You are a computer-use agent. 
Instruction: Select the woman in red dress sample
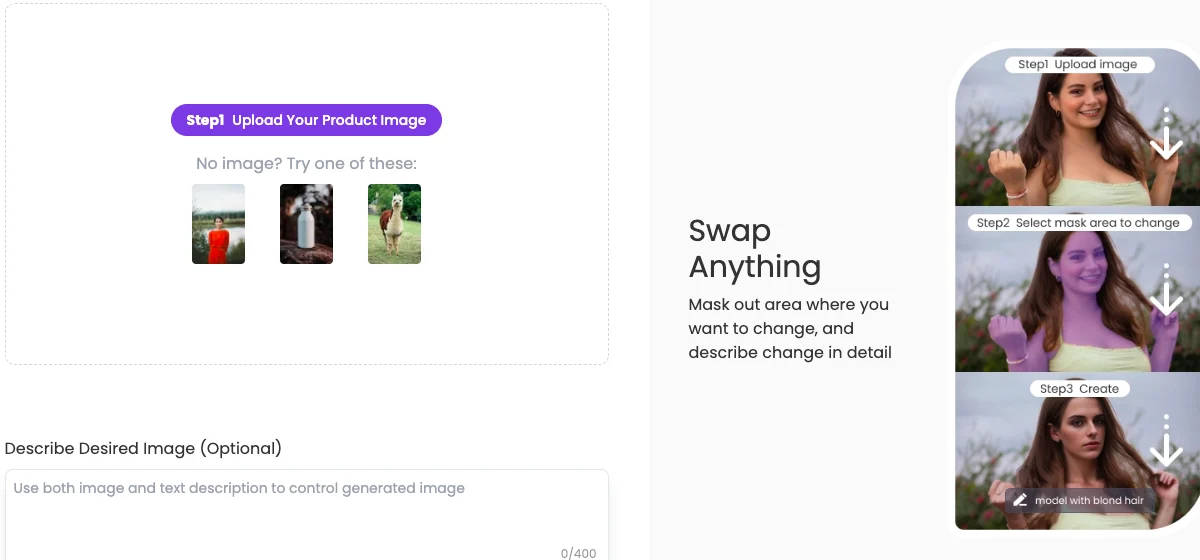(218, 224)
